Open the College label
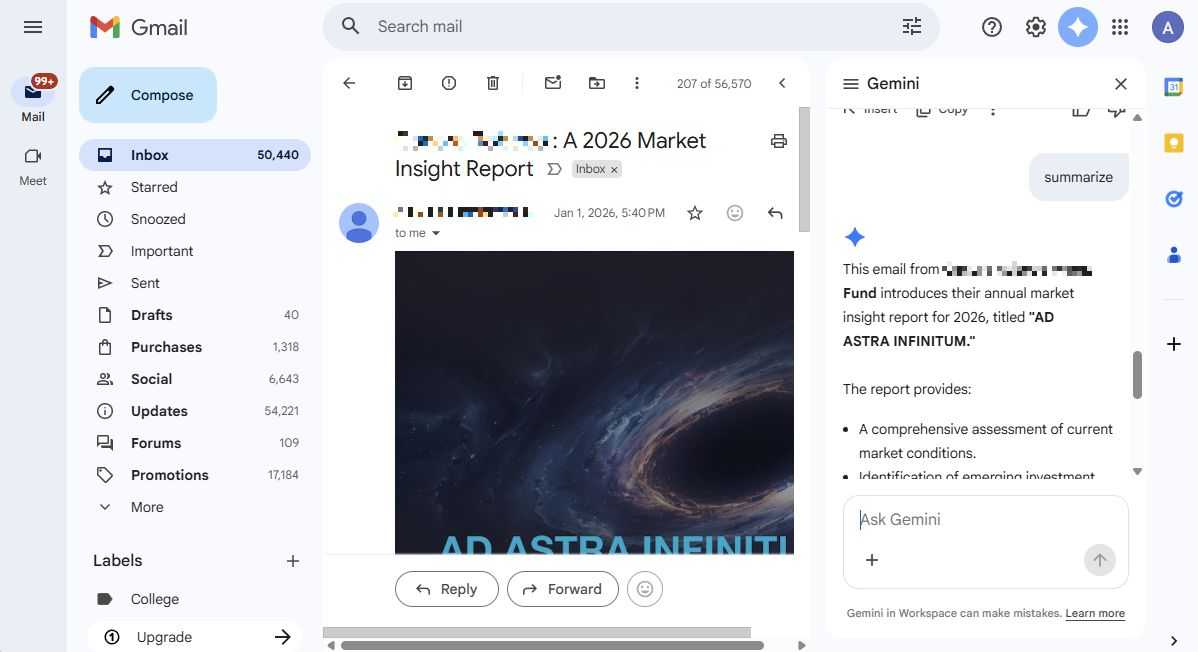This screenshot has width=1198, height=652. click(195, 599)
